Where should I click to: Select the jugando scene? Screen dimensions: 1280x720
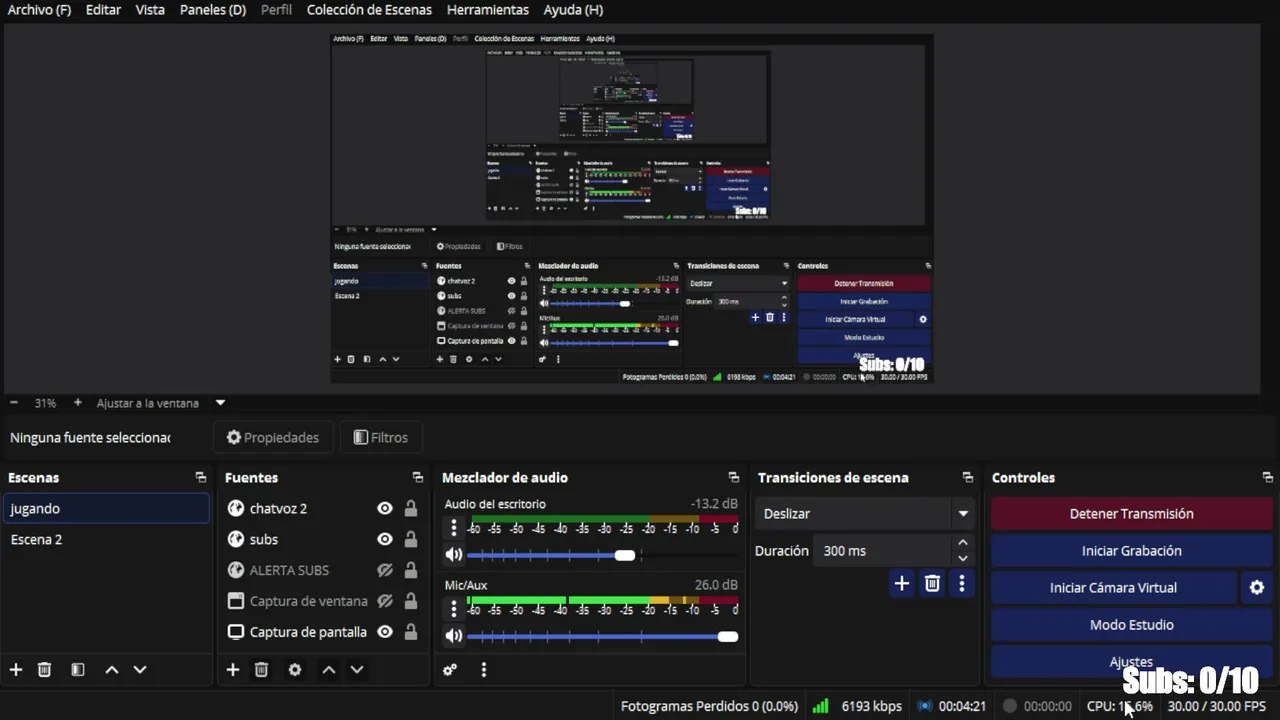pos(107,509)
